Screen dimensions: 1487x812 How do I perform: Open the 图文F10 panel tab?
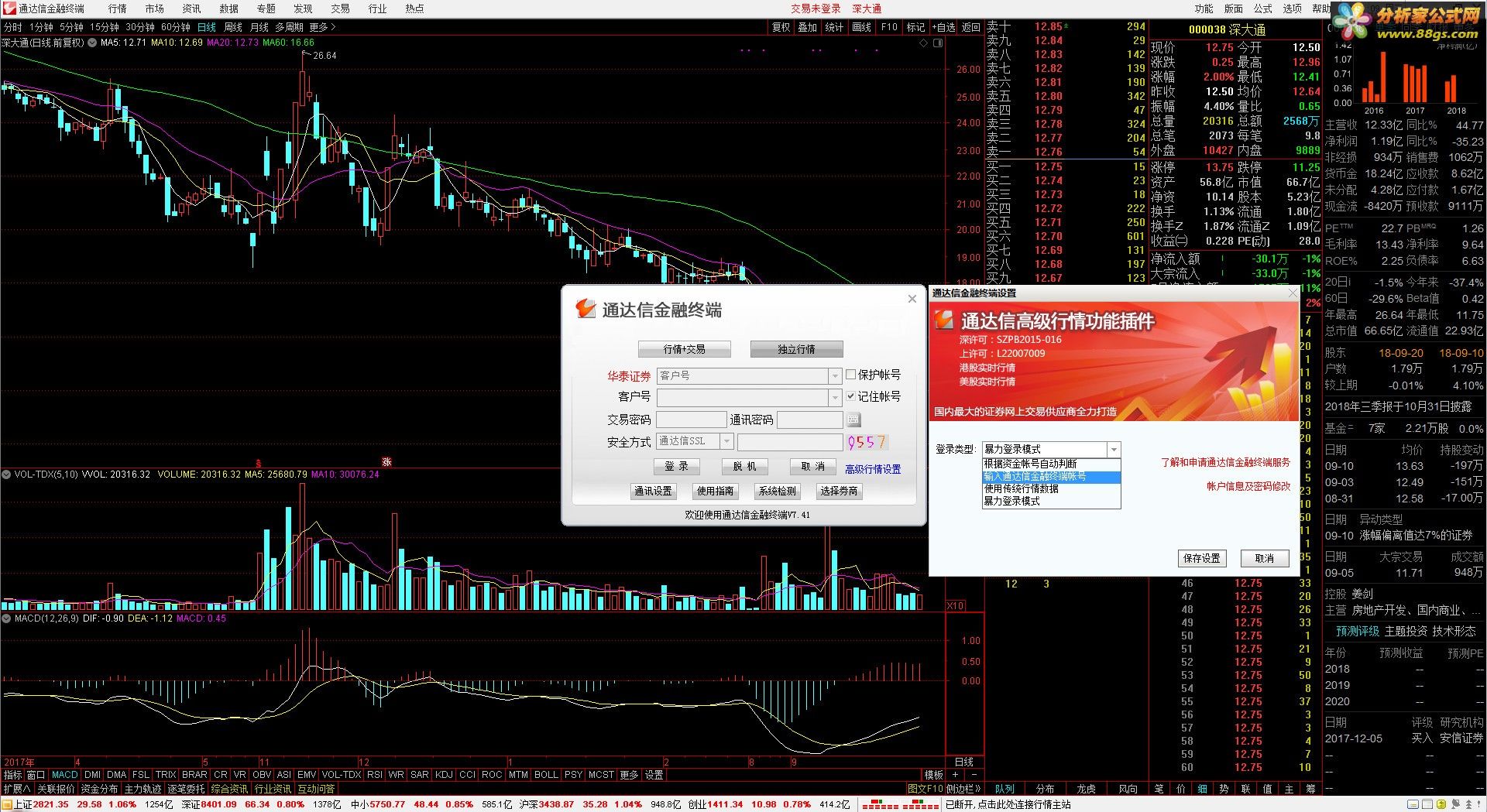pos(925,789)
